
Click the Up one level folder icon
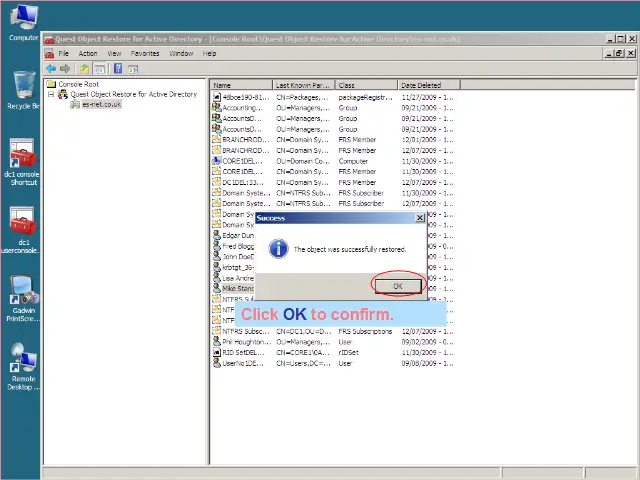click(85, 68)
